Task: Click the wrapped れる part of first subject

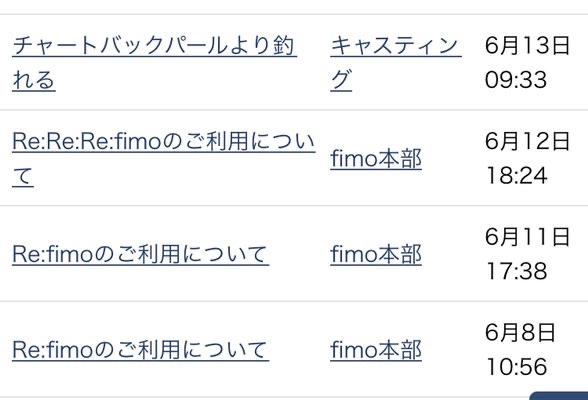Action: 34,80
